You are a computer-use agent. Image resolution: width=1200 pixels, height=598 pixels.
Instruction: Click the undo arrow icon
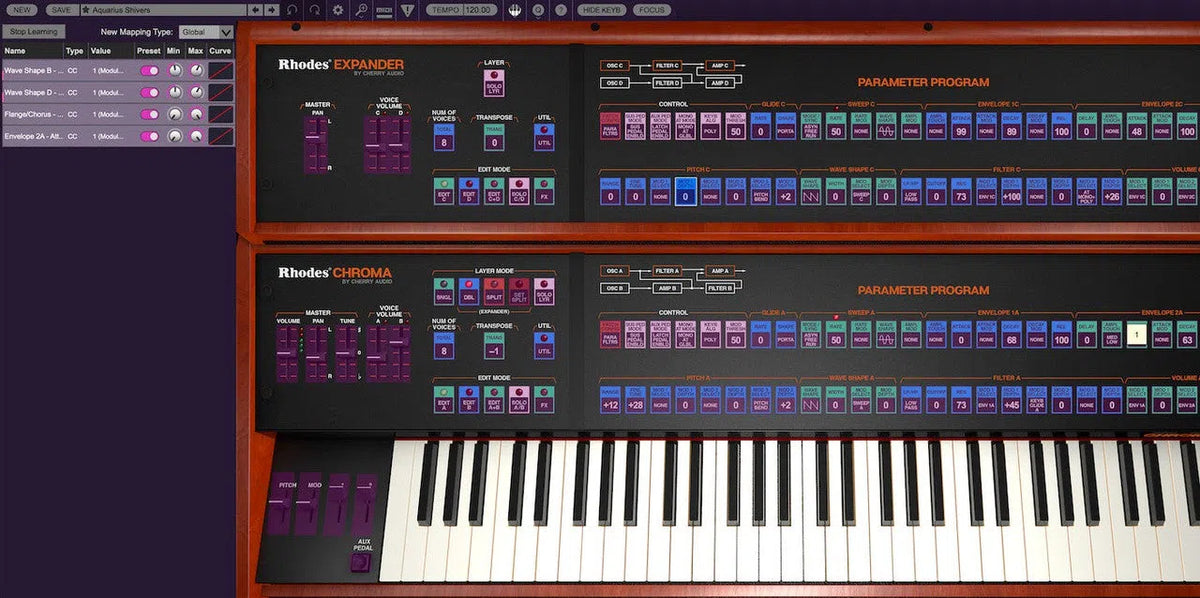tap(293, 9)
